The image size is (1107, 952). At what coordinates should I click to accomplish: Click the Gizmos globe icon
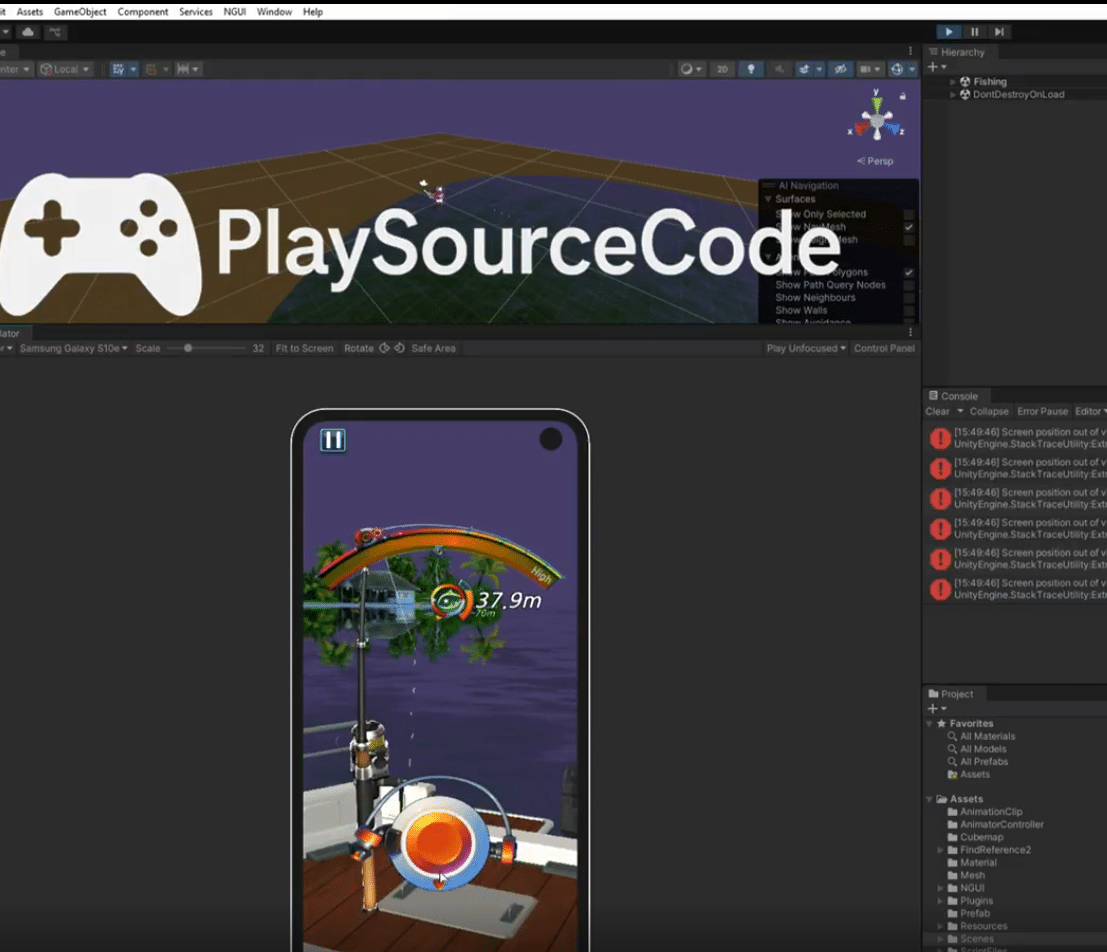(897, 69)
